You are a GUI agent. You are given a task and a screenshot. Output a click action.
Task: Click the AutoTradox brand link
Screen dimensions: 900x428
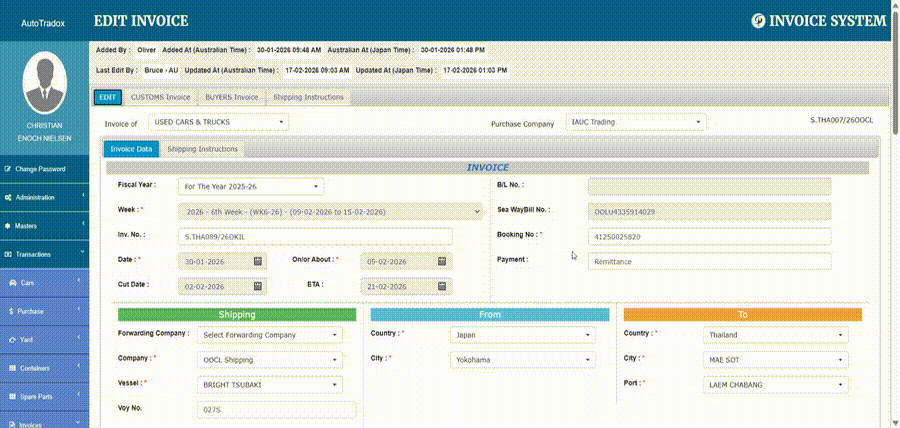click(43, 24)
